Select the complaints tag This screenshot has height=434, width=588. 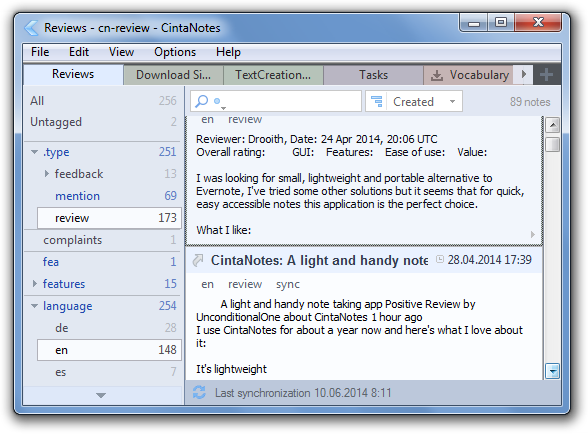coord(103,240)
